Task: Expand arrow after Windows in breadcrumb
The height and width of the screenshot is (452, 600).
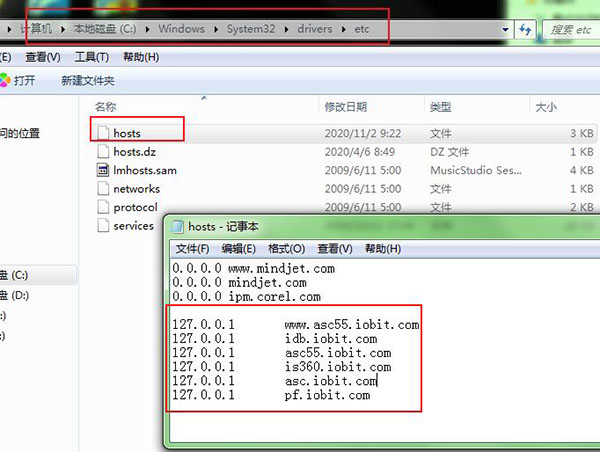Action: pyautogui.click(x=216, y=29)
